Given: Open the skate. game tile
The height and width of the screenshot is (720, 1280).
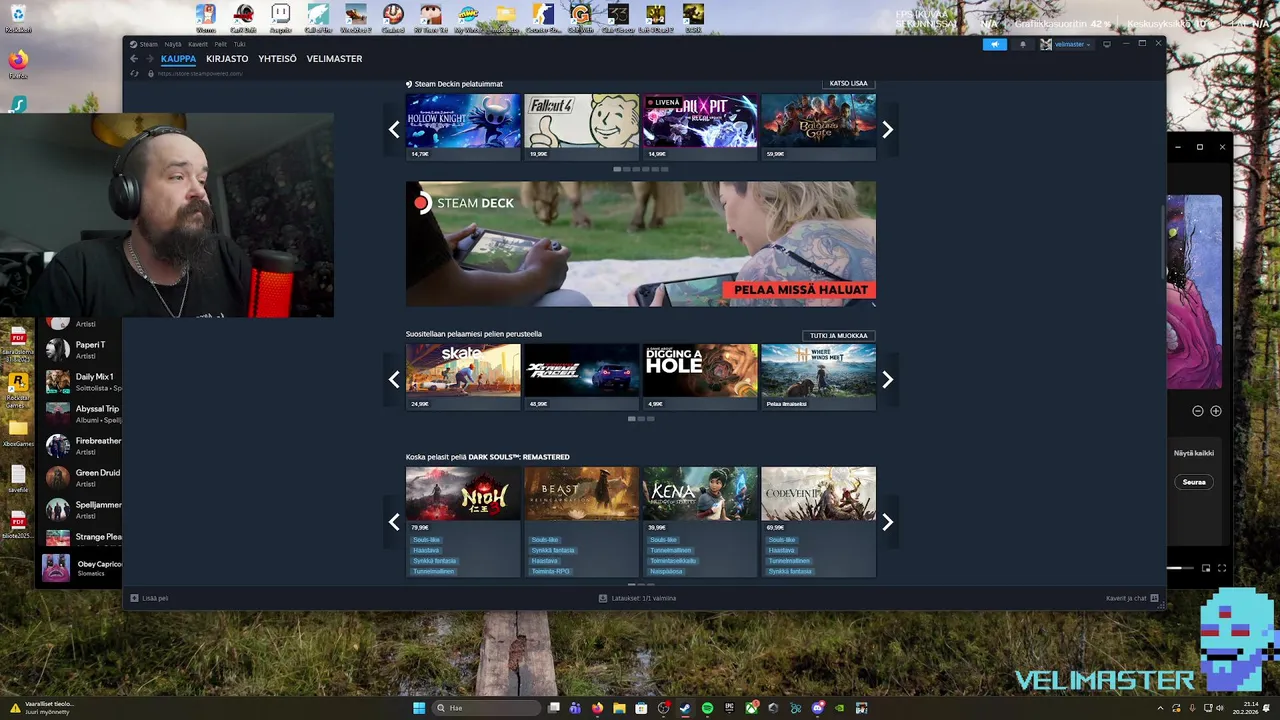Looking at the screenshot, I should pyautogui.click(x=463, y=377).
